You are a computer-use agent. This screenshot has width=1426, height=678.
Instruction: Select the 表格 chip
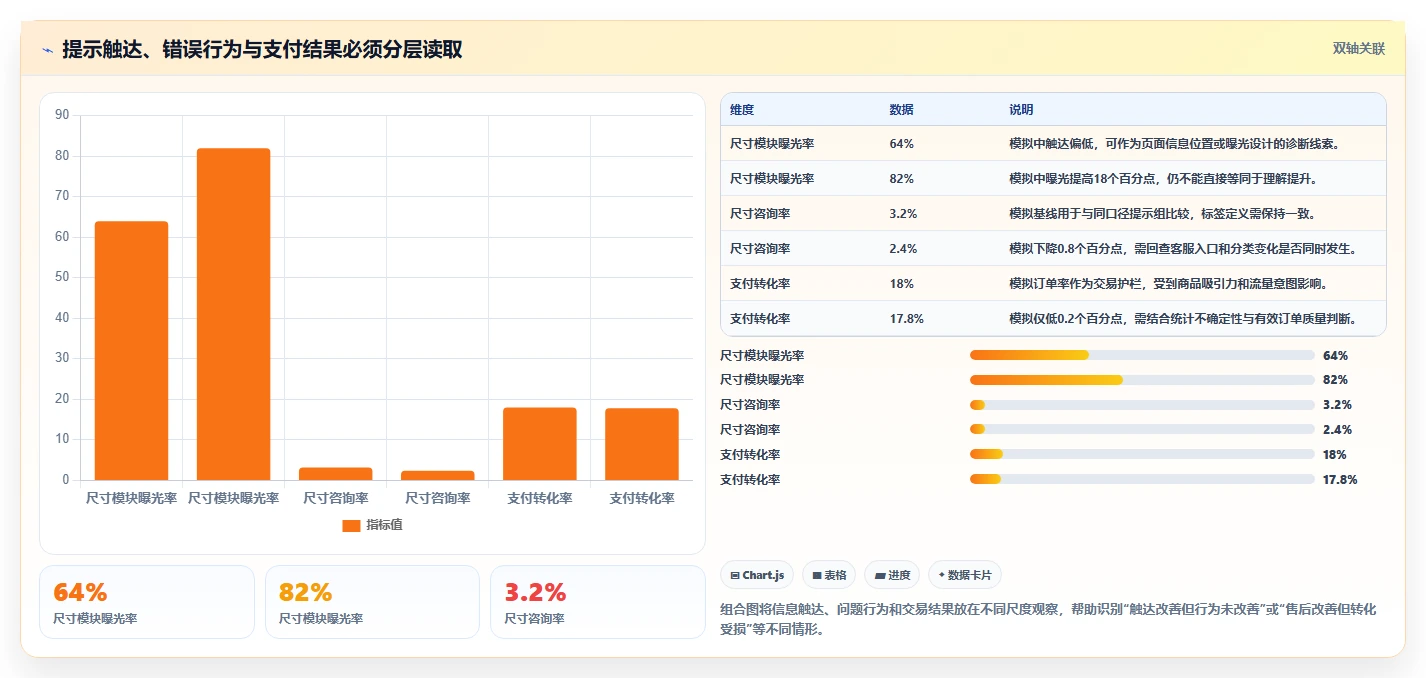pyautogui.click(x=829, y=575)
